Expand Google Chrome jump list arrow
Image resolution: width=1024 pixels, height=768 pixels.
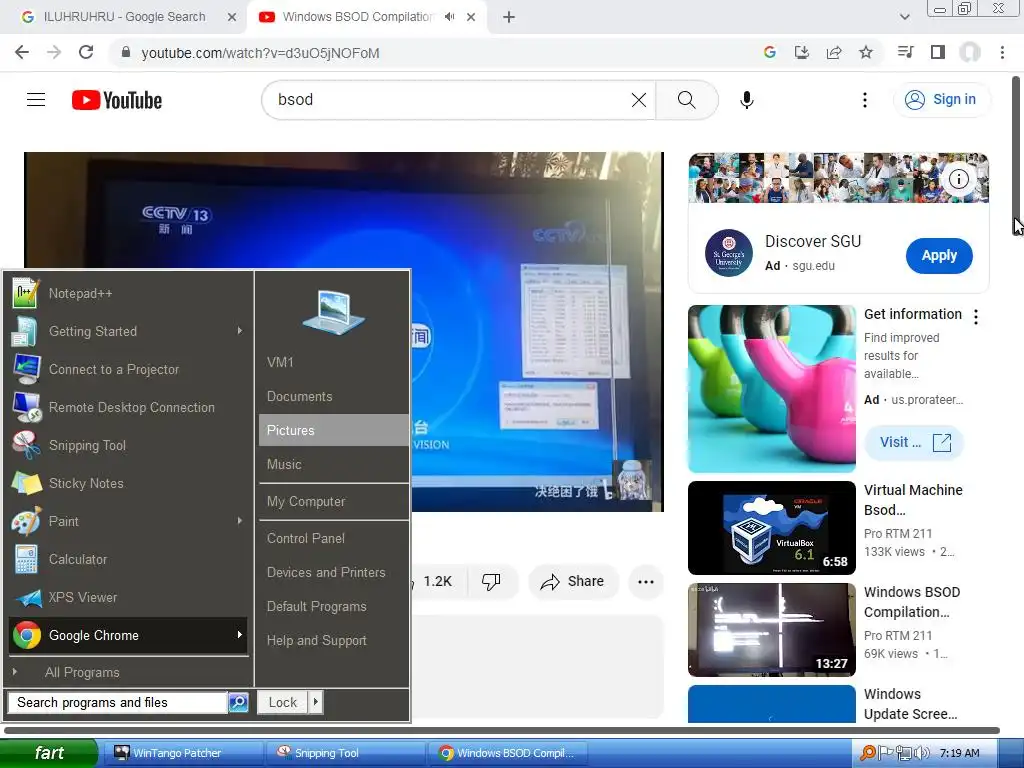[240, 635]
